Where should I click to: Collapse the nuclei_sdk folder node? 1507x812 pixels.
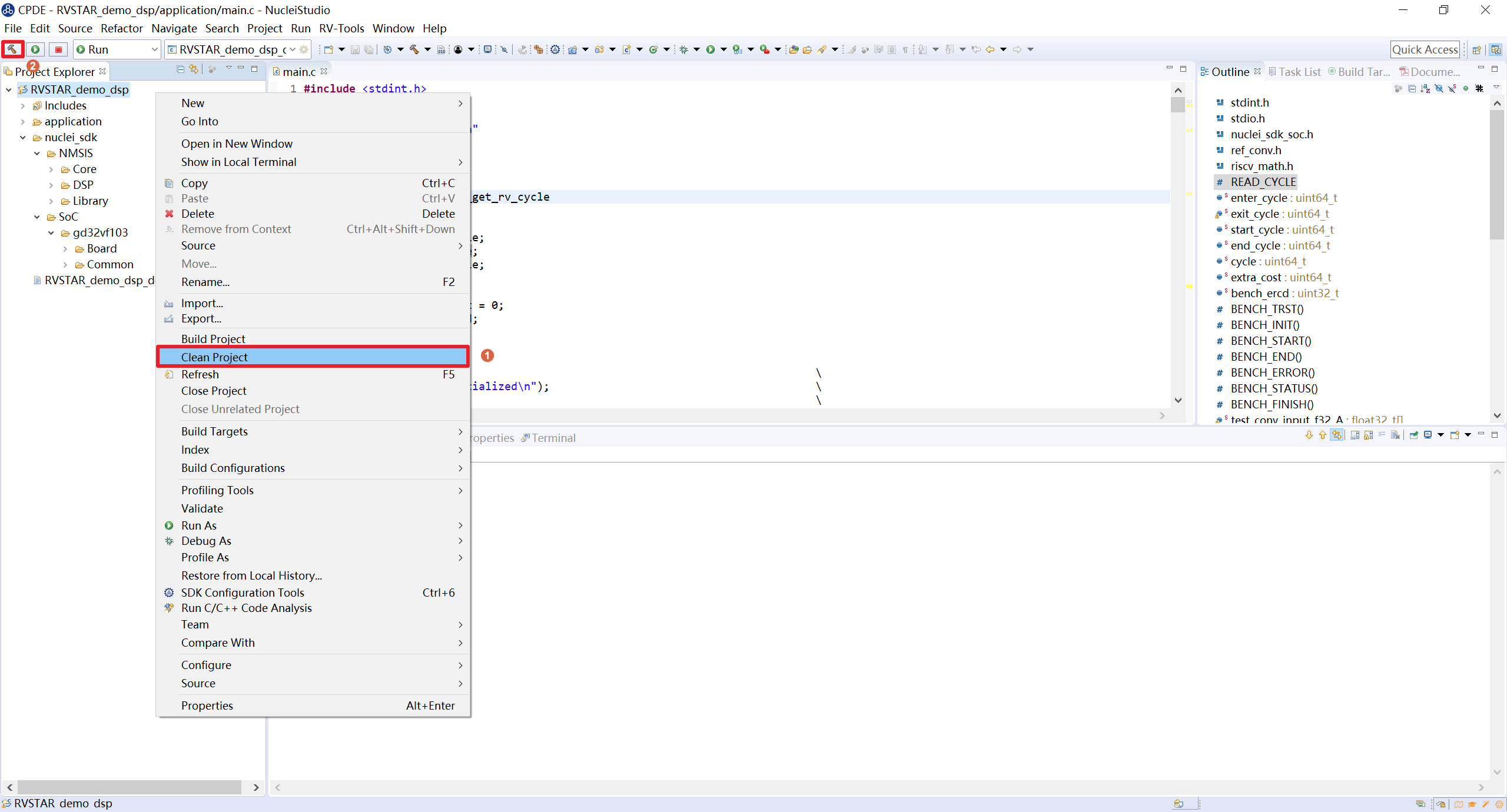pyautogui.click(x=23, y=138)
